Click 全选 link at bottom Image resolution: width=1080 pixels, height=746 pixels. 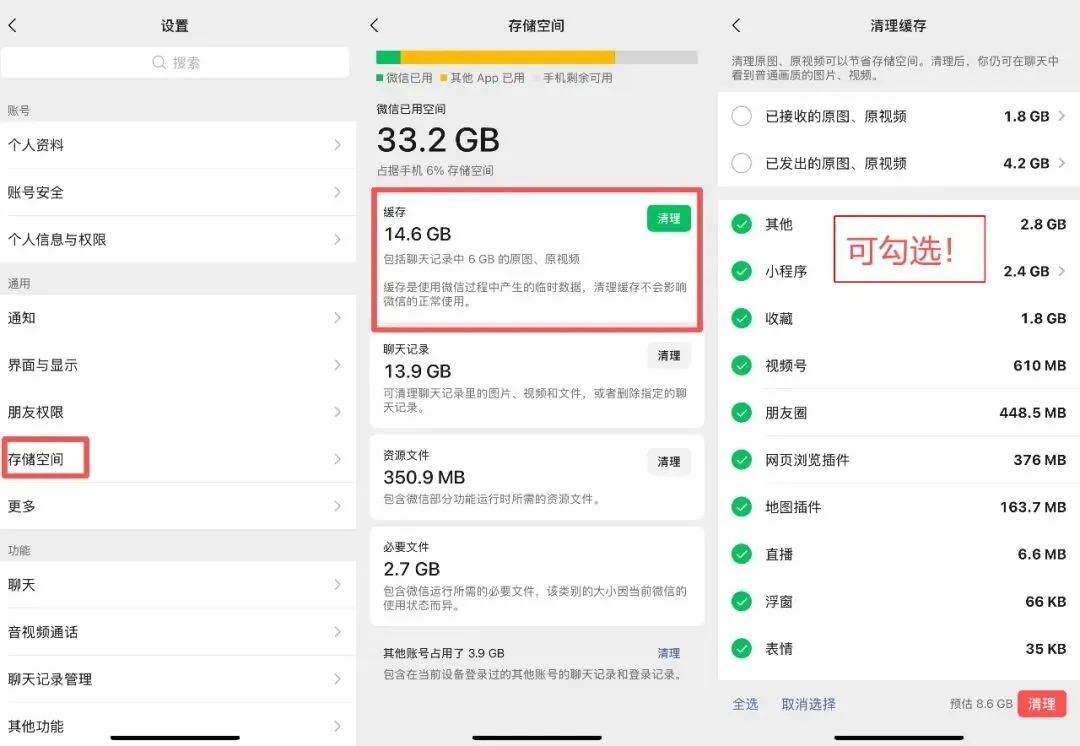point(745,704)
